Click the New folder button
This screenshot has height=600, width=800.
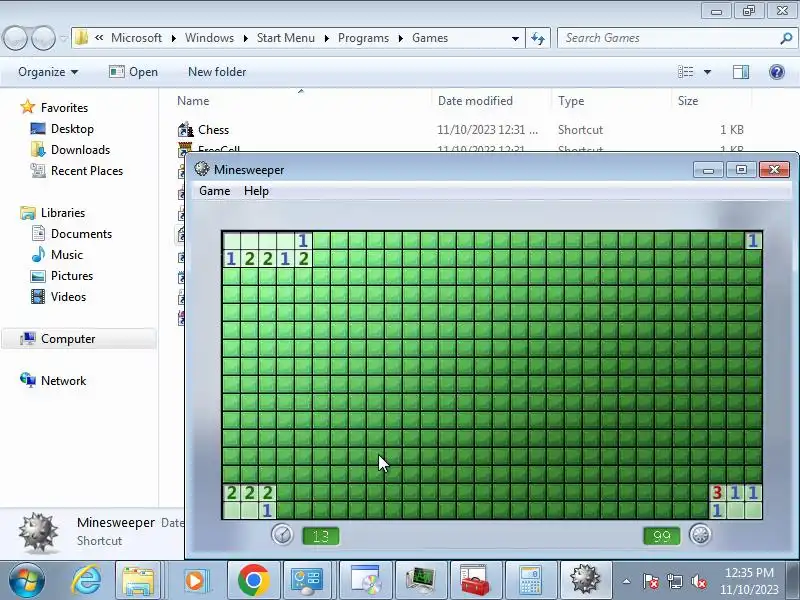click(217, 72)
